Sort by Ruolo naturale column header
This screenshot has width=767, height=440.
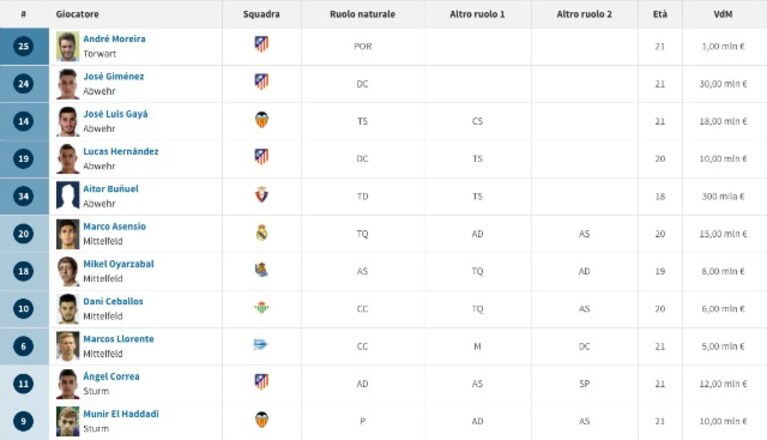click(362, 14)
